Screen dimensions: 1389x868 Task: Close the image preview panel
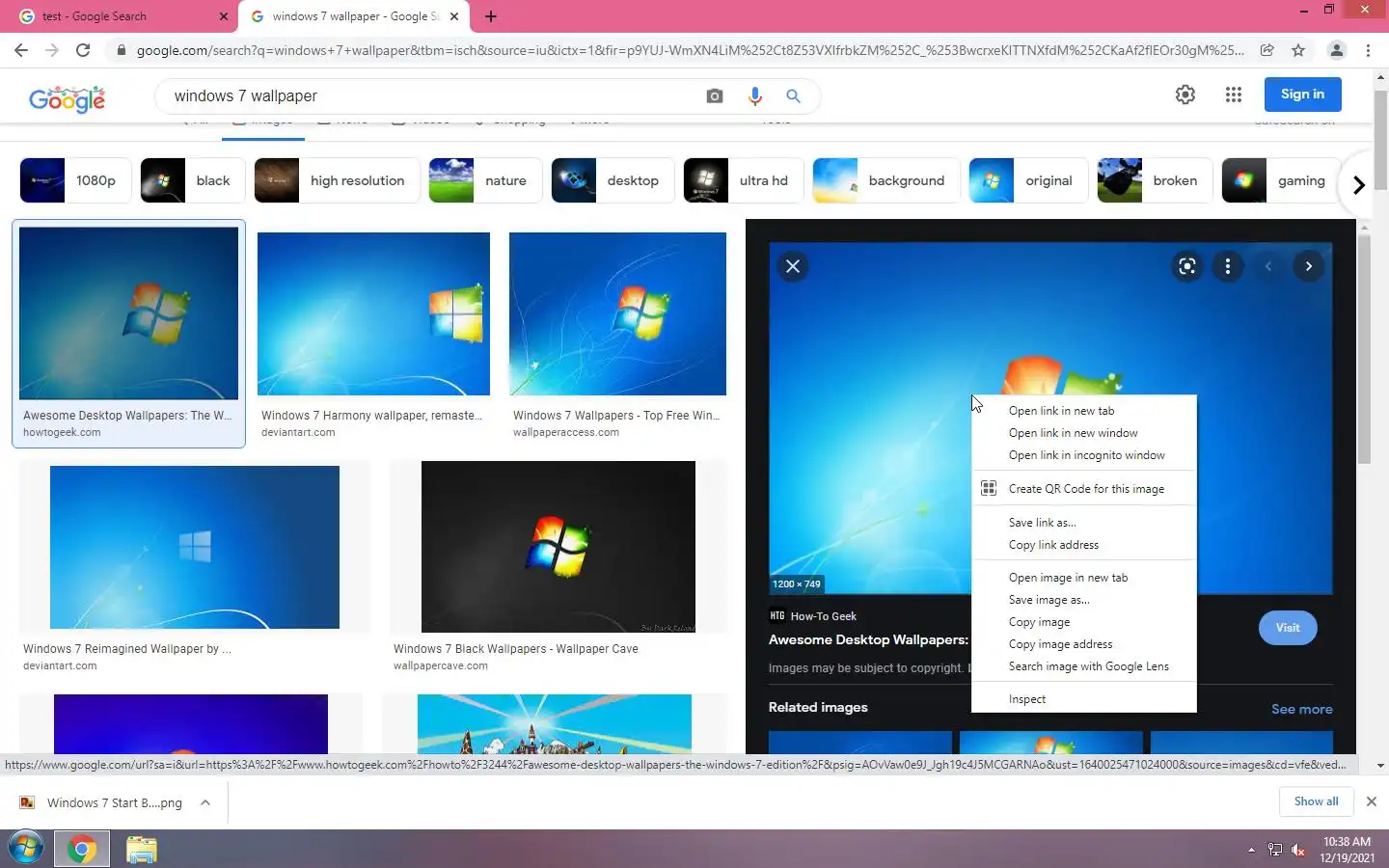[793, 266]
